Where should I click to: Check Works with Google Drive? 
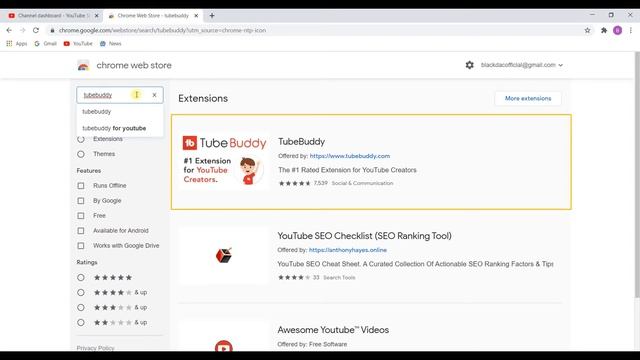[x=81, y=246]
